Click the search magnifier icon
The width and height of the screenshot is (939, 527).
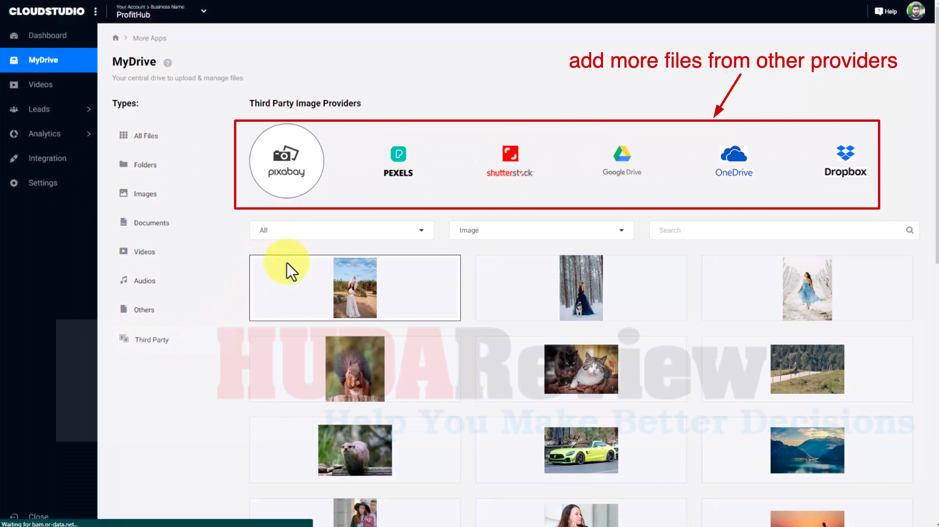[x=909, y=230]
